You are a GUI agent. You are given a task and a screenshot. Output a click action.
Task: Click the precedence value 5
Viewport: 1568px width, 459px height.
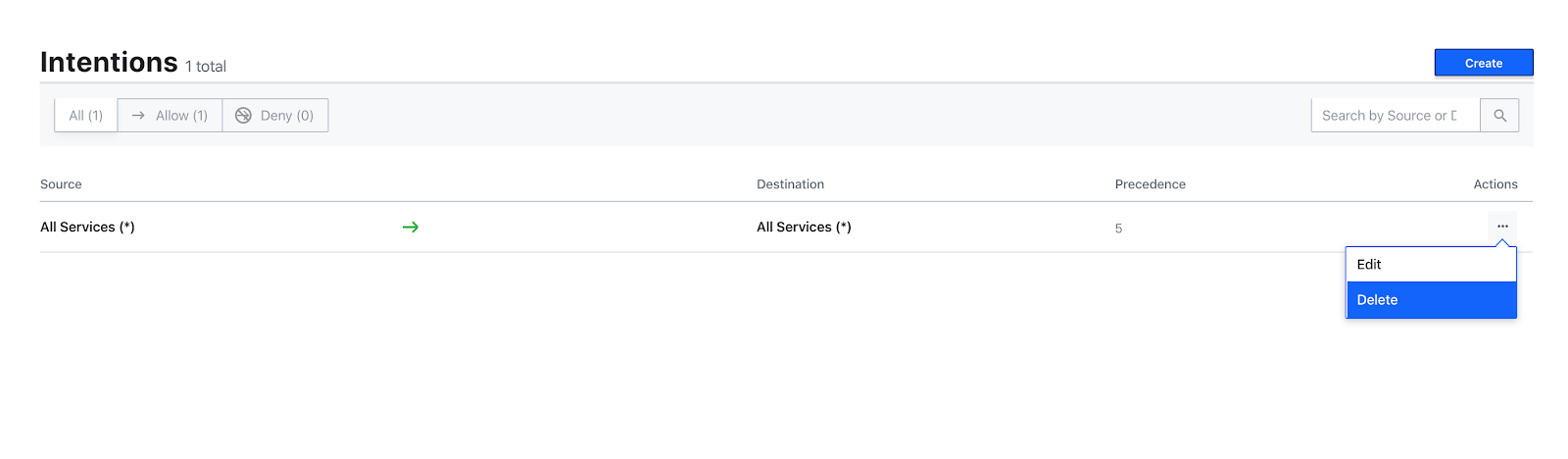[x=1118, y=229]
